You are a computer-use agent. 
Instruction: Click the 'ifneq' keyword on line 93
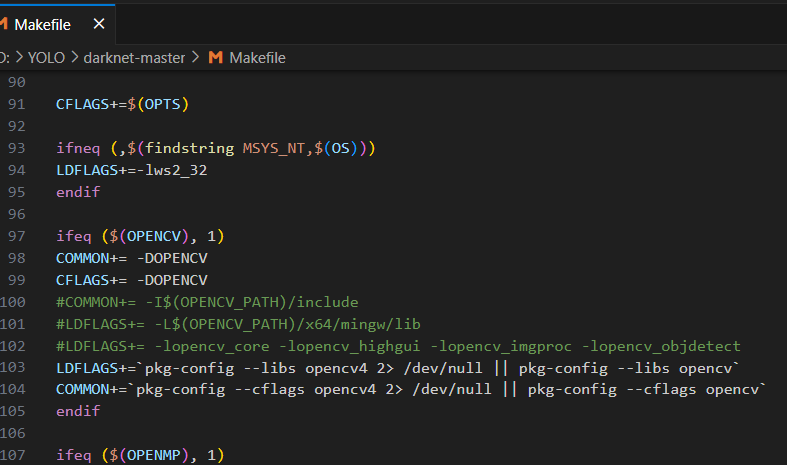tap(78, 148)
